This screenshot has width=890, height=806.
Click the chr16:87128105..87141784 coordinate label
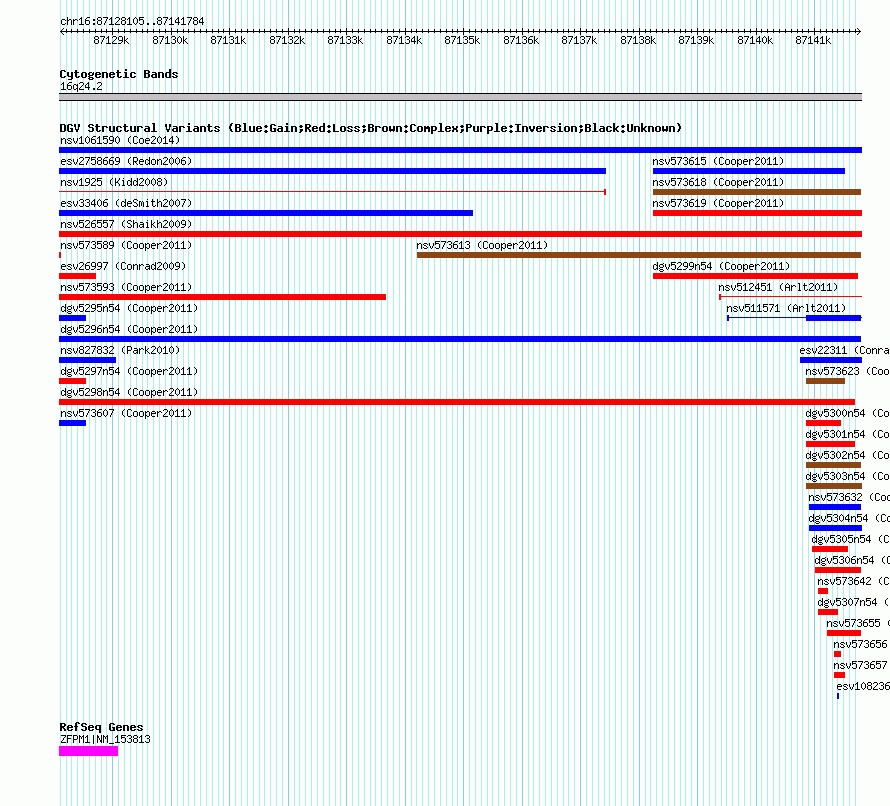132,22
